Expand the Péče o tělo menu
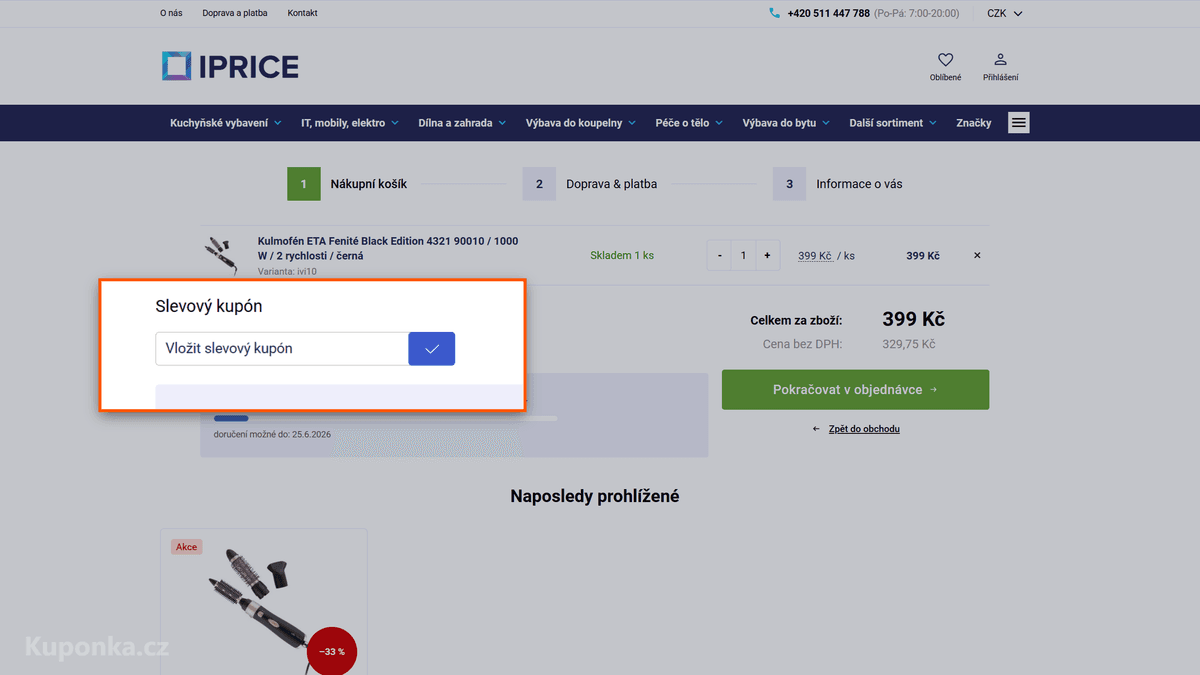 click(689, 123)
